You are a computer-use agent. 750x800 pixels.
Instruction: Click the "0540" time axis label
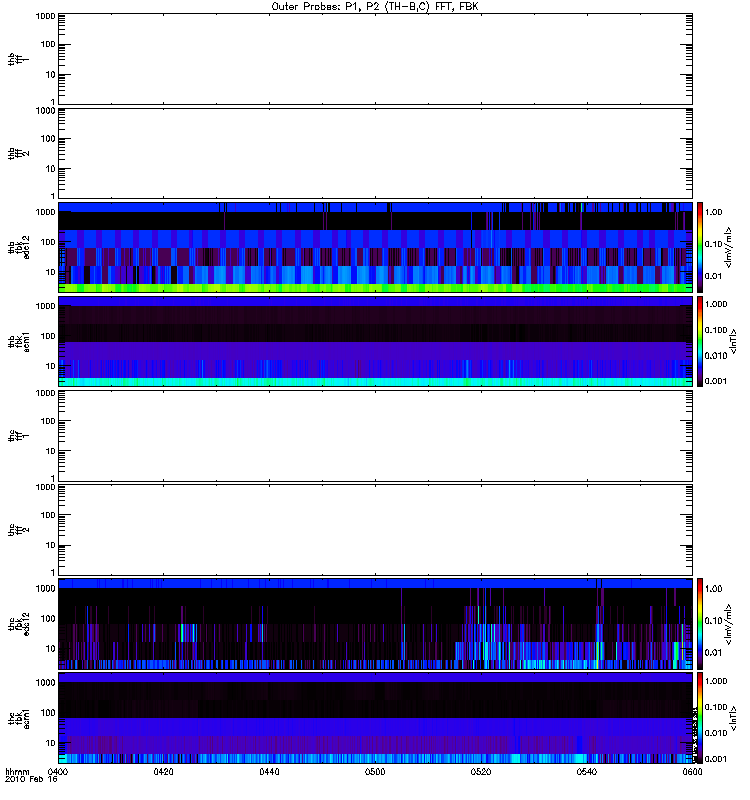[x=587, y=772]
